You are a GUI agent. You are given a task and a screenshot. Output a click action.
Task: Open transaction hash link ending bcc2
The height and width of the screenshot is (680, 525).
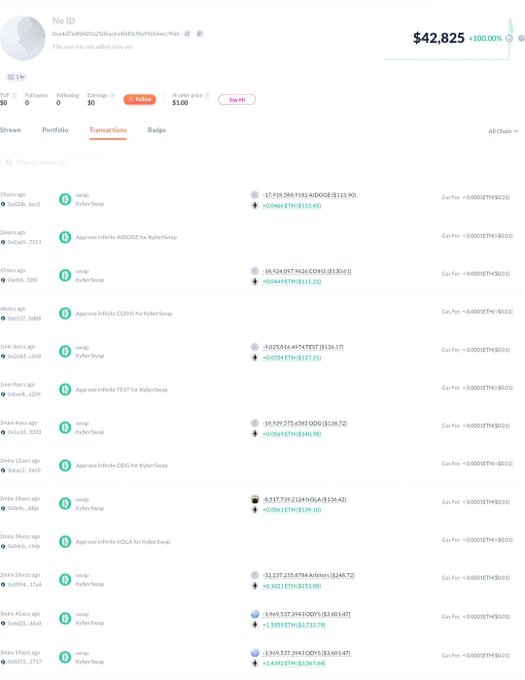[x=24, y=204]
